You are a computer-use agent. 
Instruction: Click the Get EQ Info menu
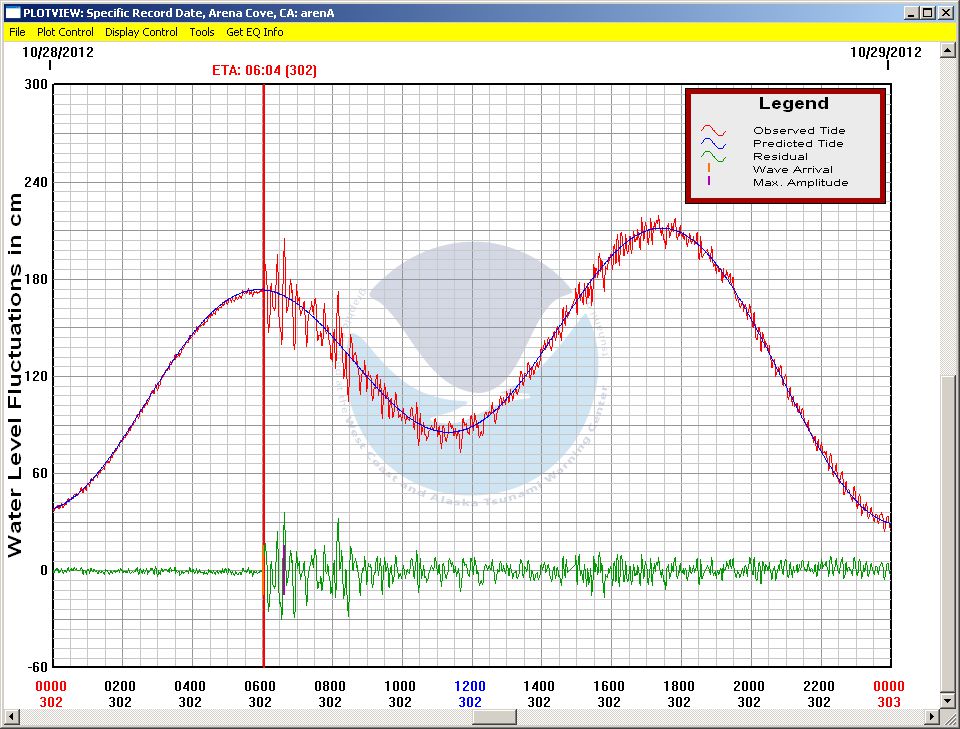point(254,32)
